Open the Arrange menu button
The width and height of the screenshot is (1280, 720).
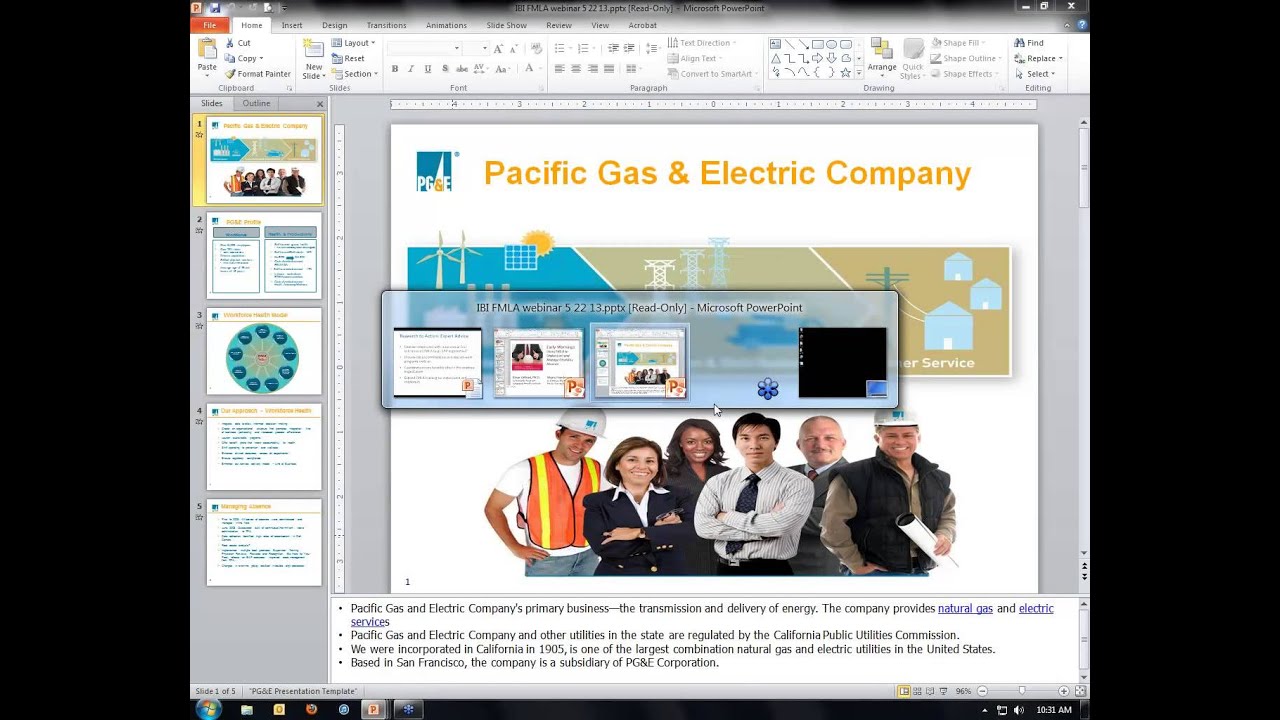tap(882, 59)
